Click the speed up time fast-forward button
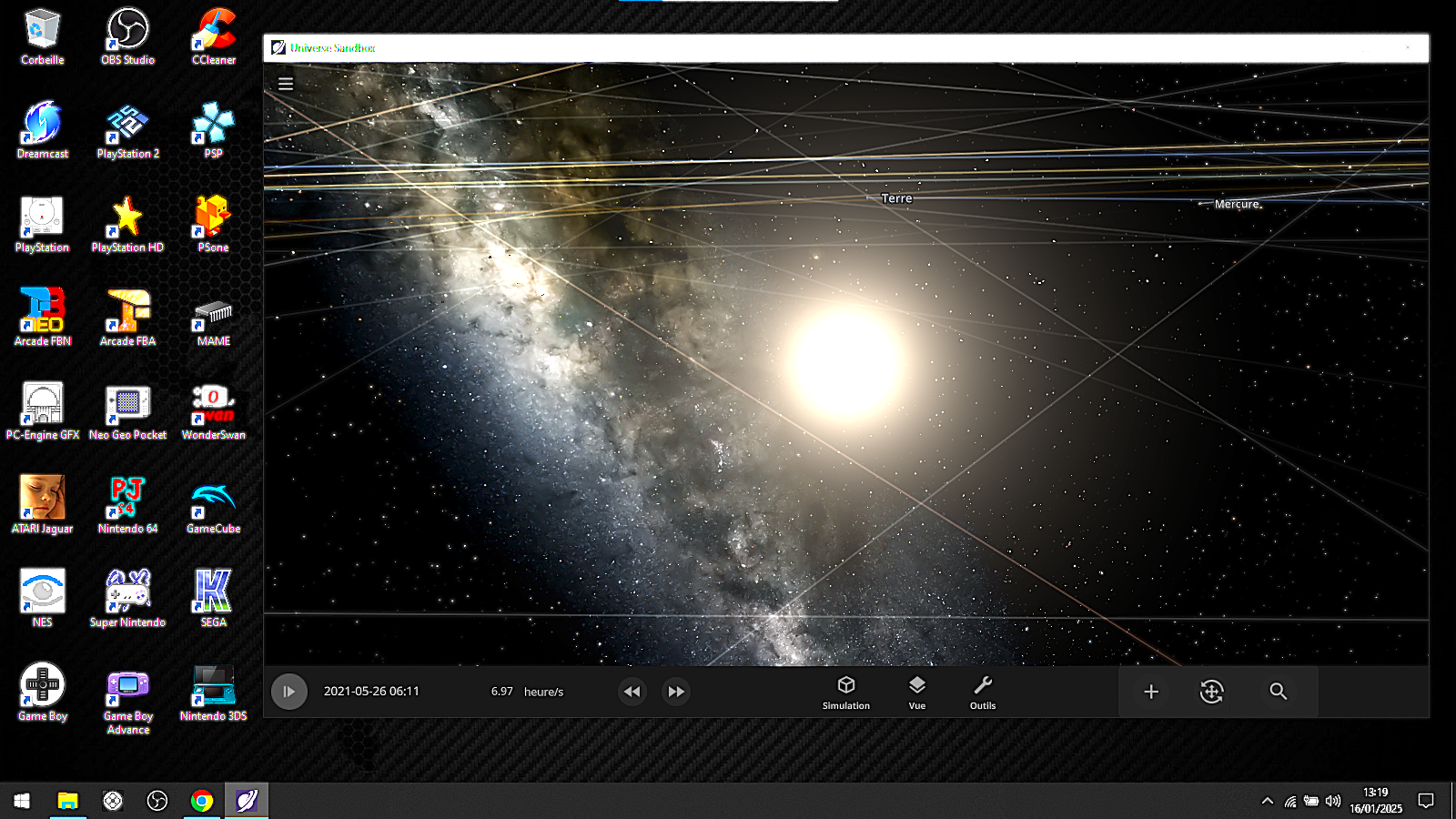The width and height of the screenshot is (1456, 819). (x=676, y=692)
